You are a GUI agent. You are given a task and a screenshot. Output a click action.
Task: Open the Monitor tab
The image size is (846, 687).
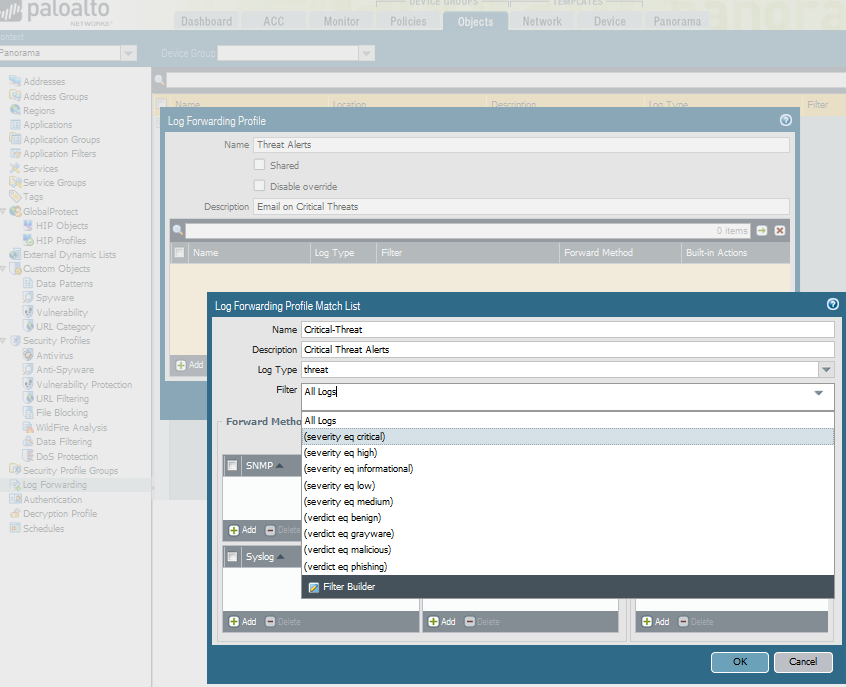[x=342, y=21]
